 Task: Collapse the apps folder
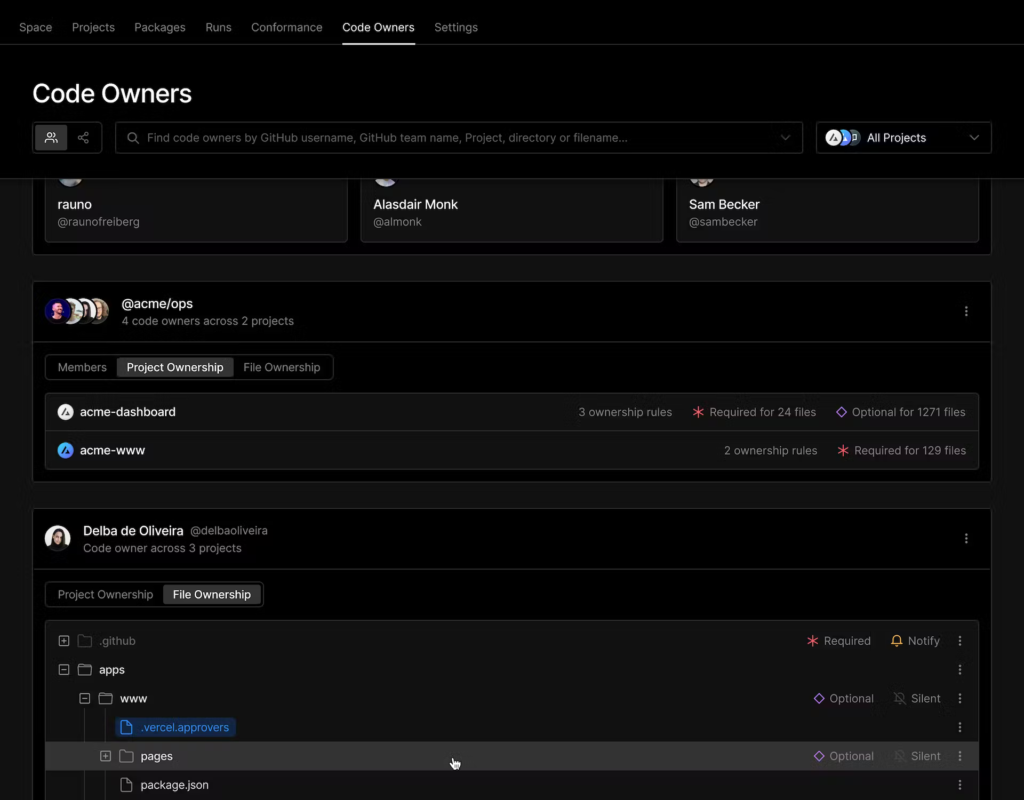click(x=64, y=670)
